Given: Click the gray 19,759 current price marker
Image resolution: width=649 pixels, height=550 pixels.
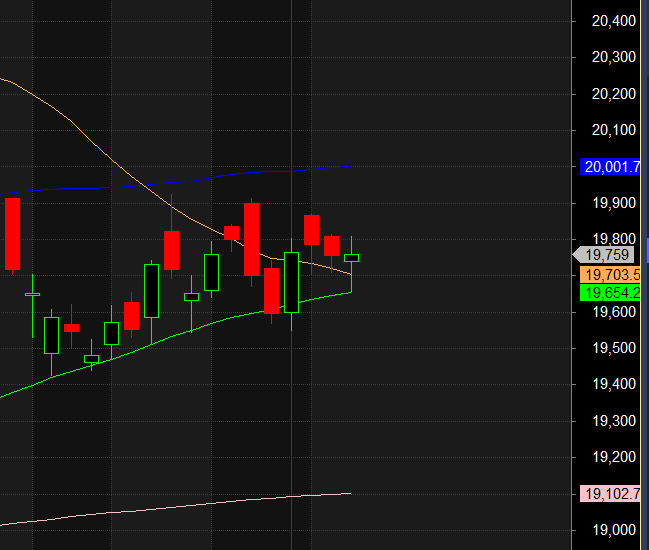Looking at the screenshot, I should pyautogui.click(x=604, y=255).
